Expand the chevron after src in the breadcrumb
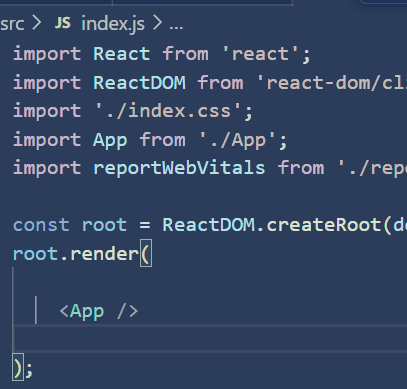The image size is (407, 389). click(x=37, y=24)
